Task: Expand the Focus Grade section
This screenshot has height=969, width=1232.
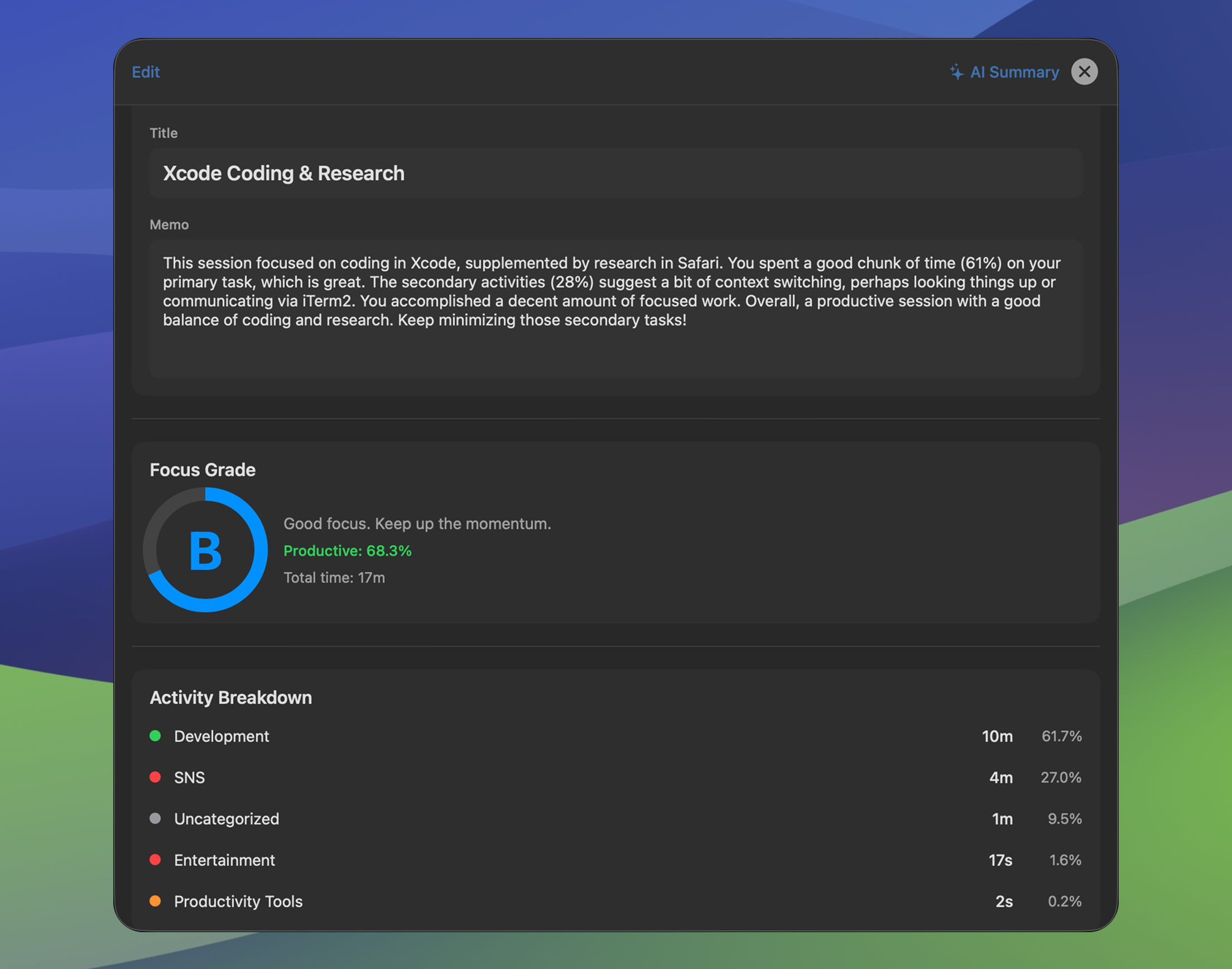Action: tap(203, 469)
